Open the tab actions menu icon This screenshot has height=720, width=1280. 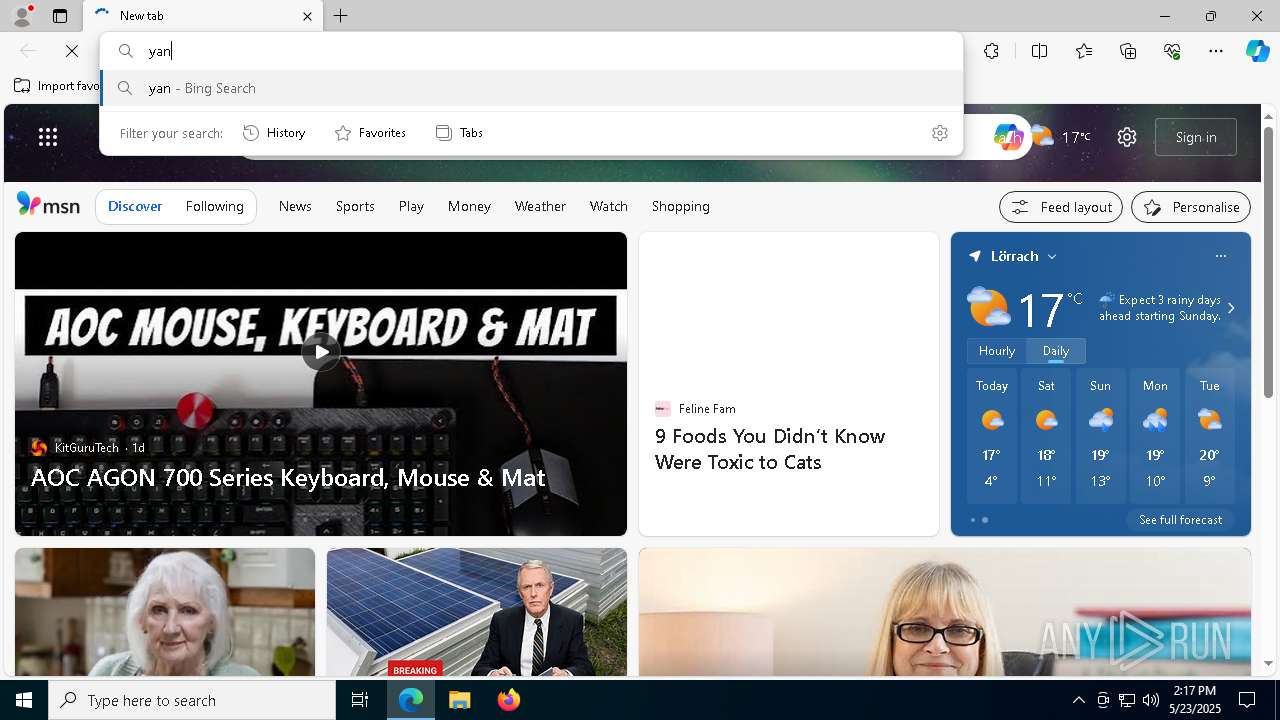click(60, 16)
